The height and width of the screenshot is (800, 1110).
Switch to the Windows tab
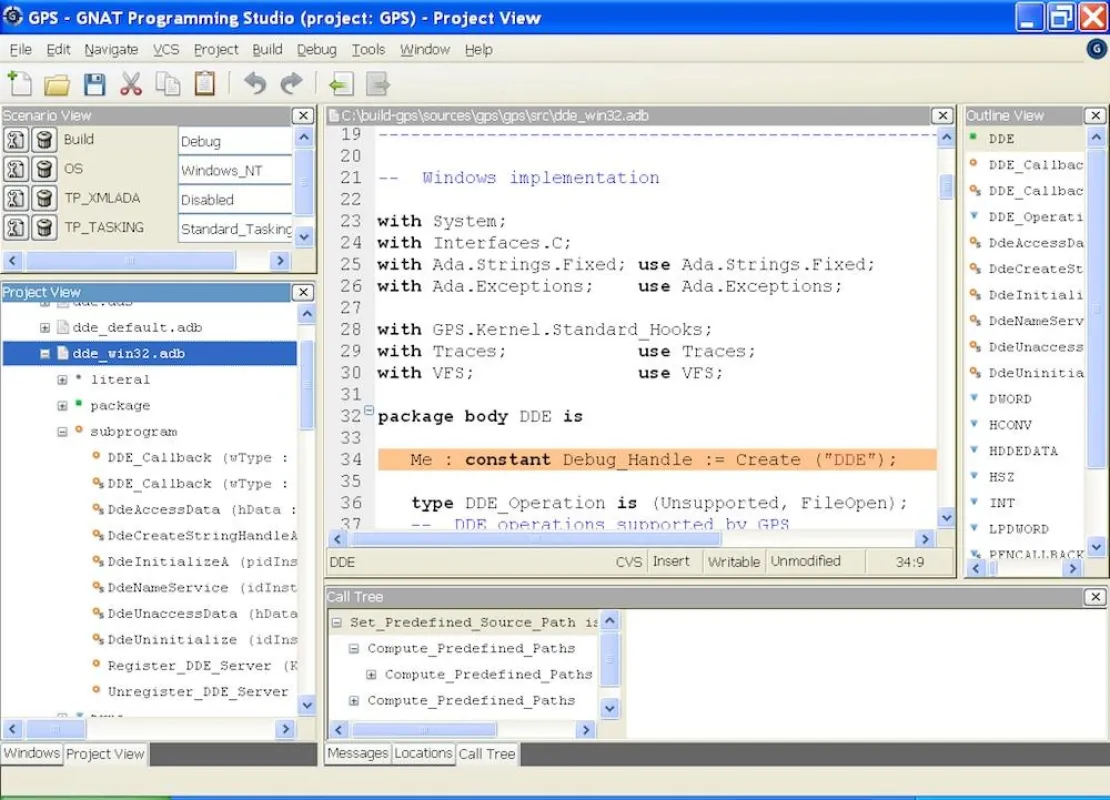(31, 753)
